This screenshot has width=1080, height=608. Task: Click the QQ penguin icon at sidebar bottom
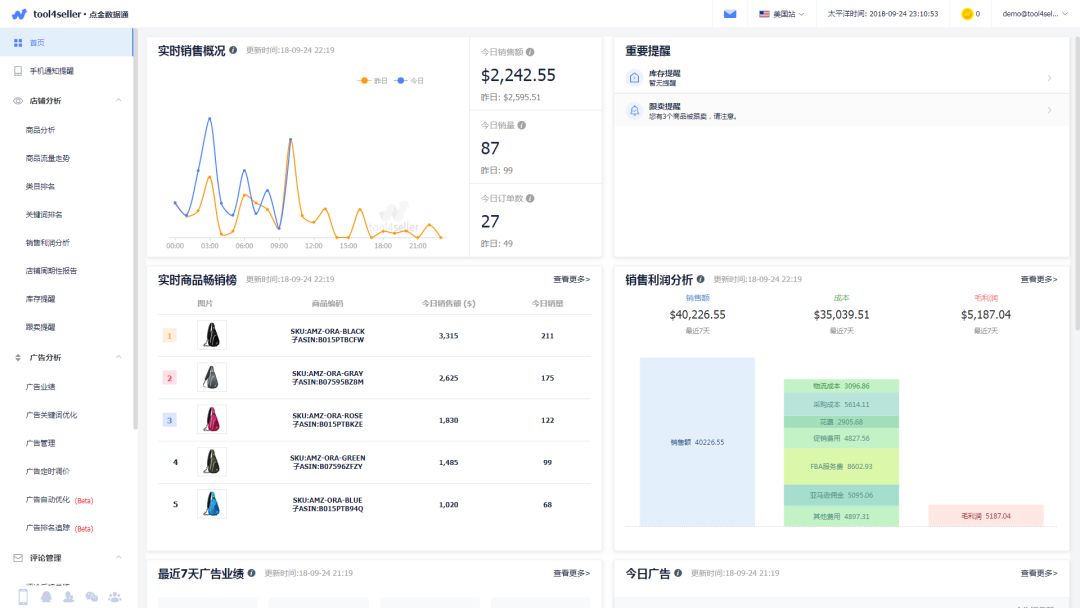(x=46, y=597)
